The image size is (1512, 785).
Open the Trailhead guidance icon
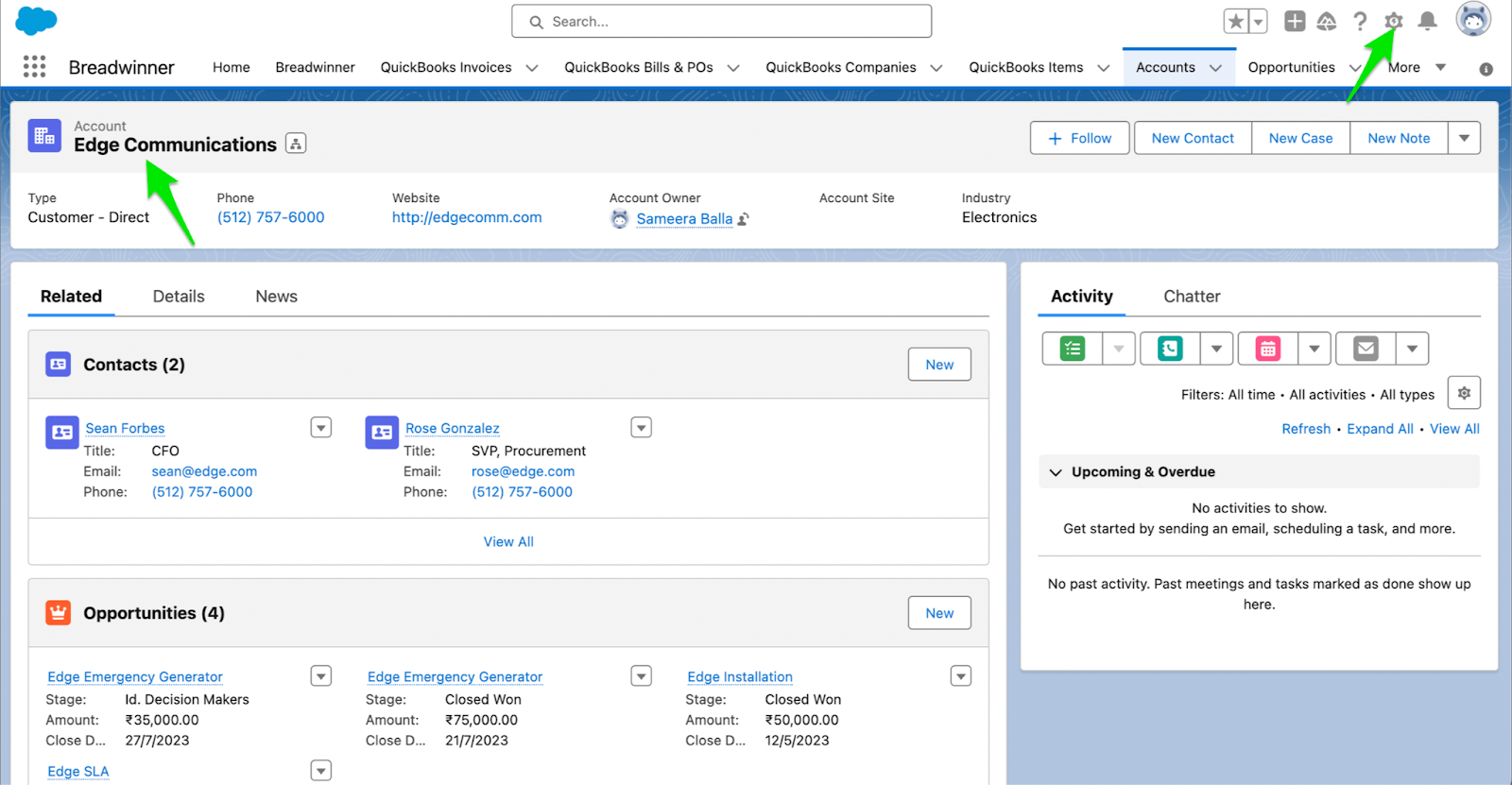(x=1327, y=21)
